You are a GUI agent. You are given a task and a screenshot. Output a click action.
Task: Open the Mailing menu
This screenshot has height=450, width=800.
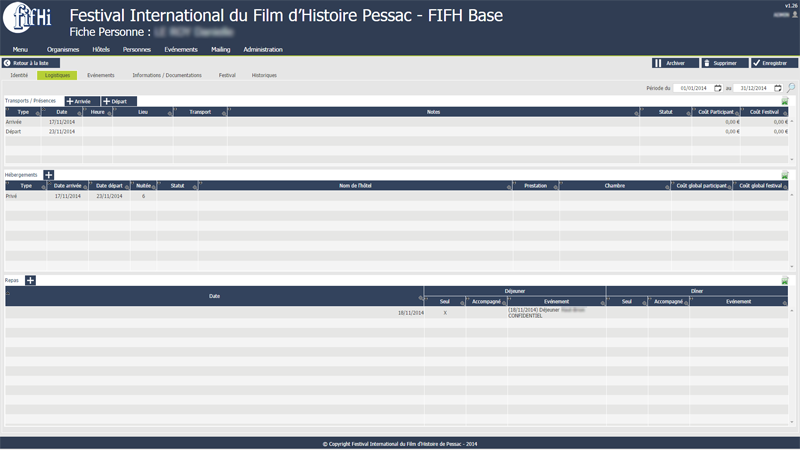point(220,49)
